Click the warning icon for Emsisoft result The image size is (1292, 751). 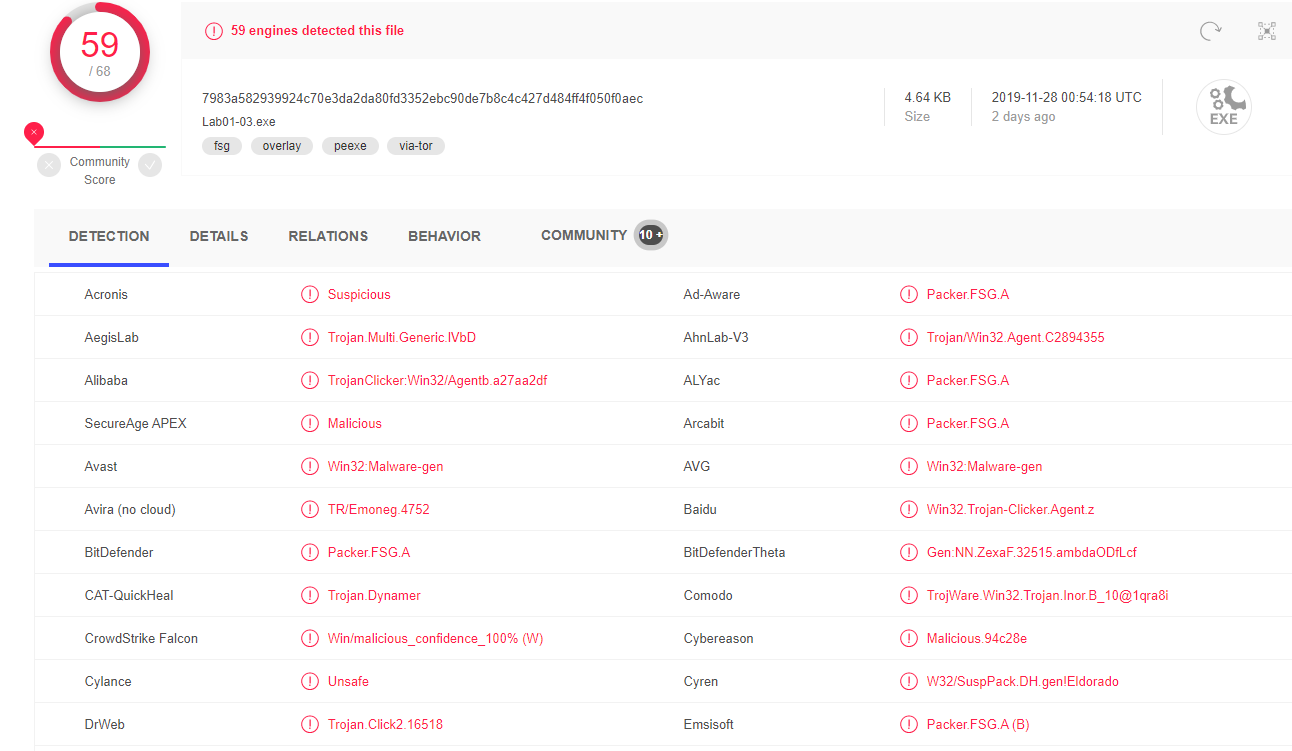[908, 724]
